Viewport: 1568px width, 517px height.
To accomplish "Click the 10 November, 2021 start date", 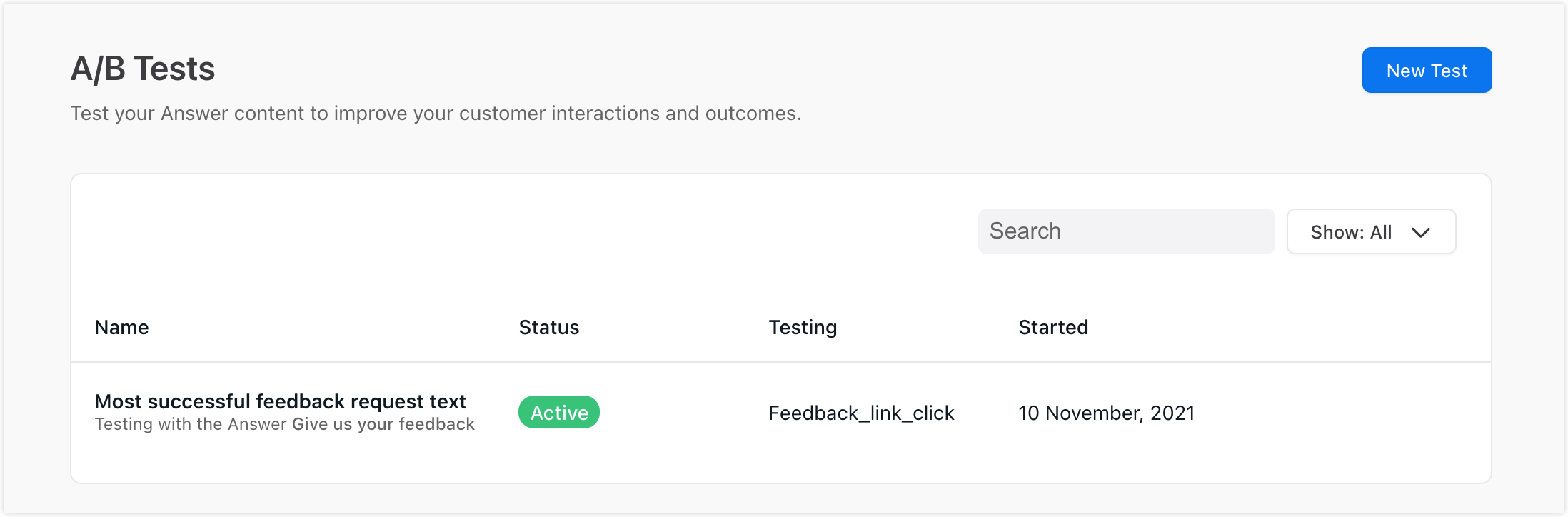I will click(1106, 413).
